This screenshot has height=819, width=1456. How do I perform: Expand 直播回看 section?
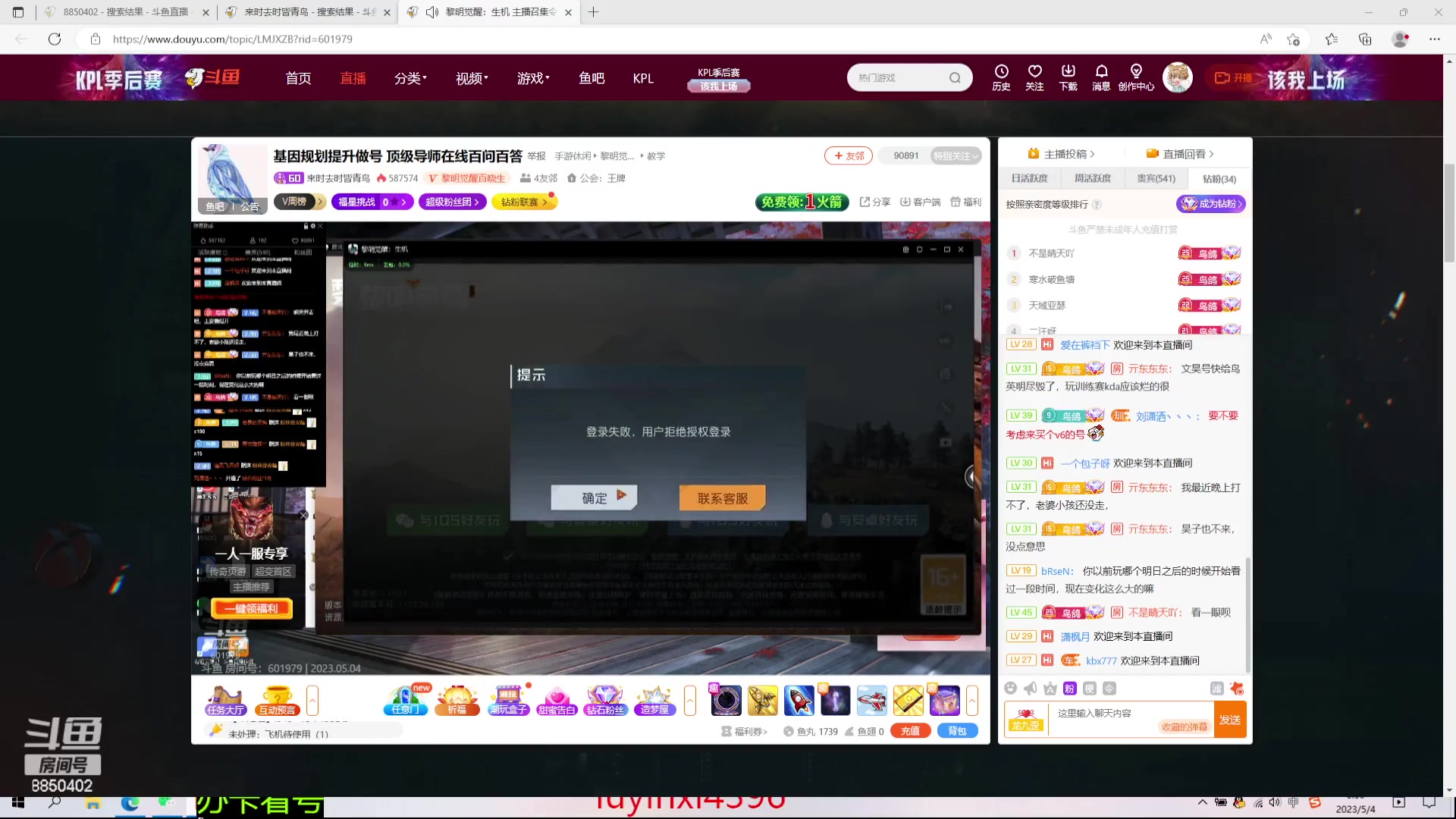click(x=1180, y=153)
